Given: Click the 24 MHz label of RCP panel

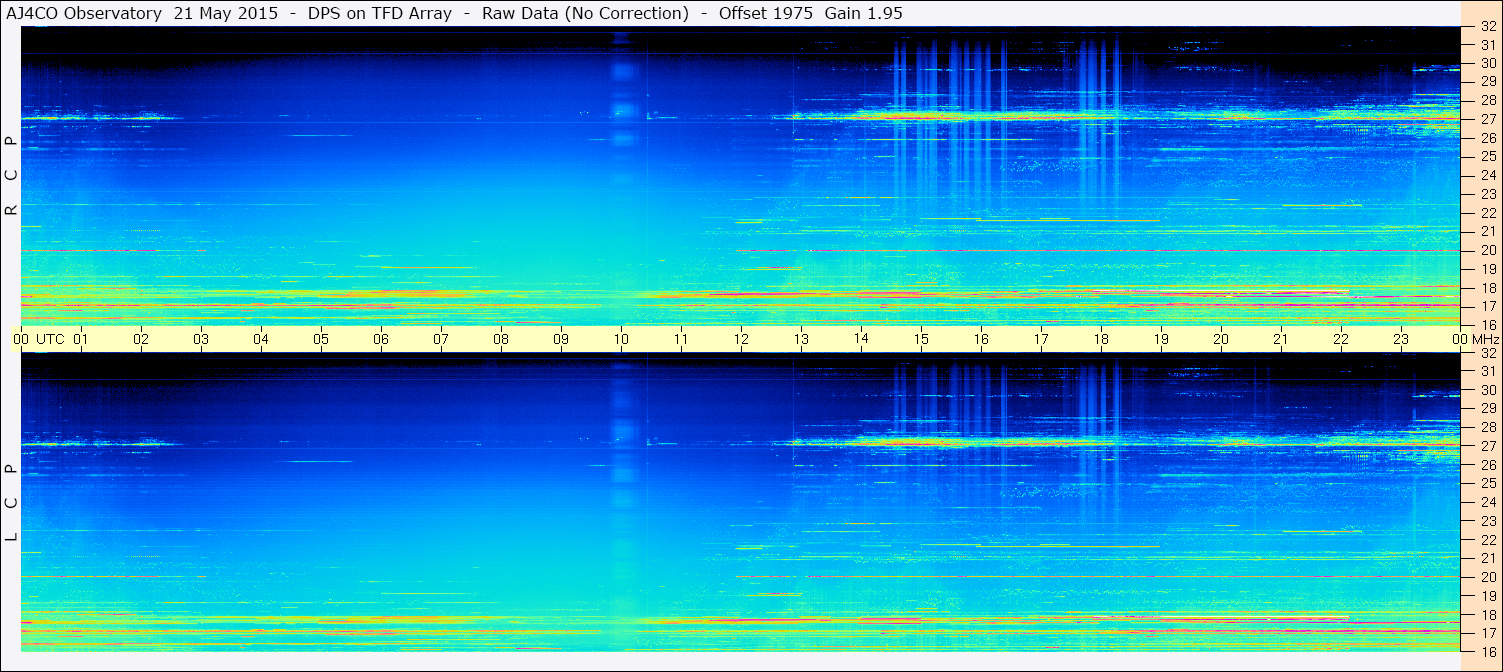Looking at the screenshot, I should [1488, 175].
